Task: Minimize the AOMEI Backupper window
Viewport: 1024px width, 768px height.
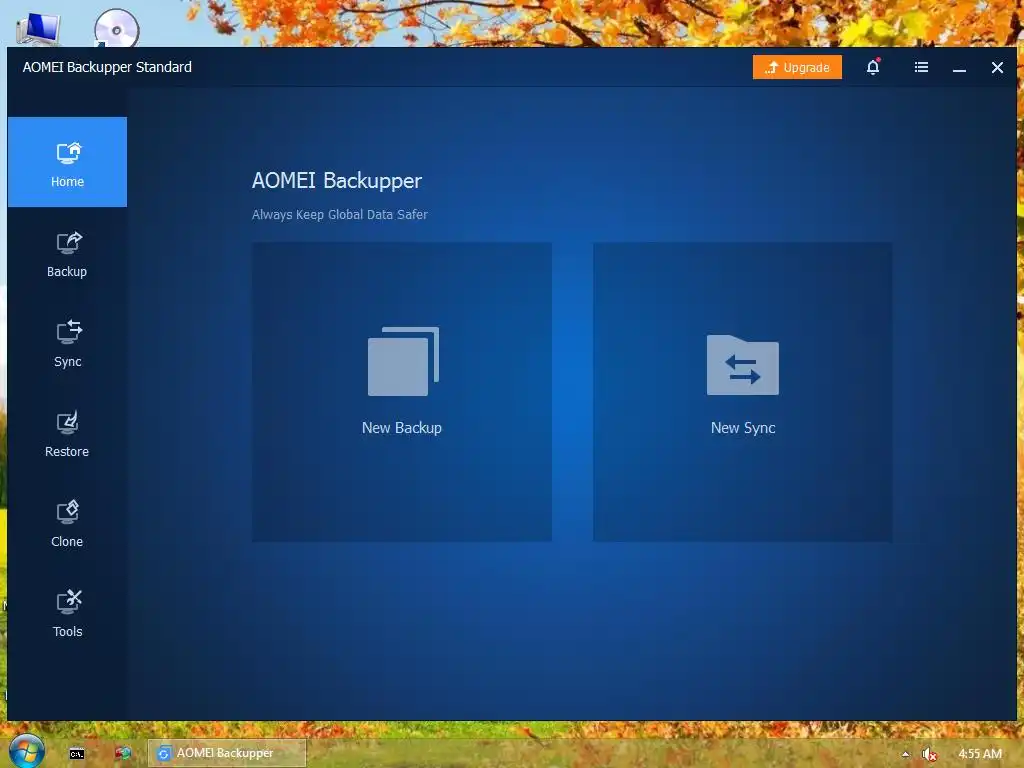Action: (959, 68)
